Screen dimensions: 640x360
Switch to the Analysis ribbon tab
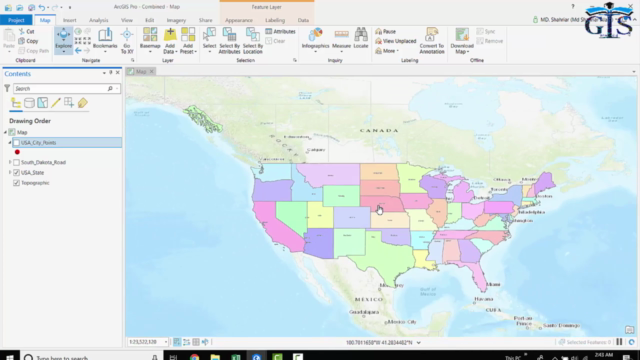point(99,20)
